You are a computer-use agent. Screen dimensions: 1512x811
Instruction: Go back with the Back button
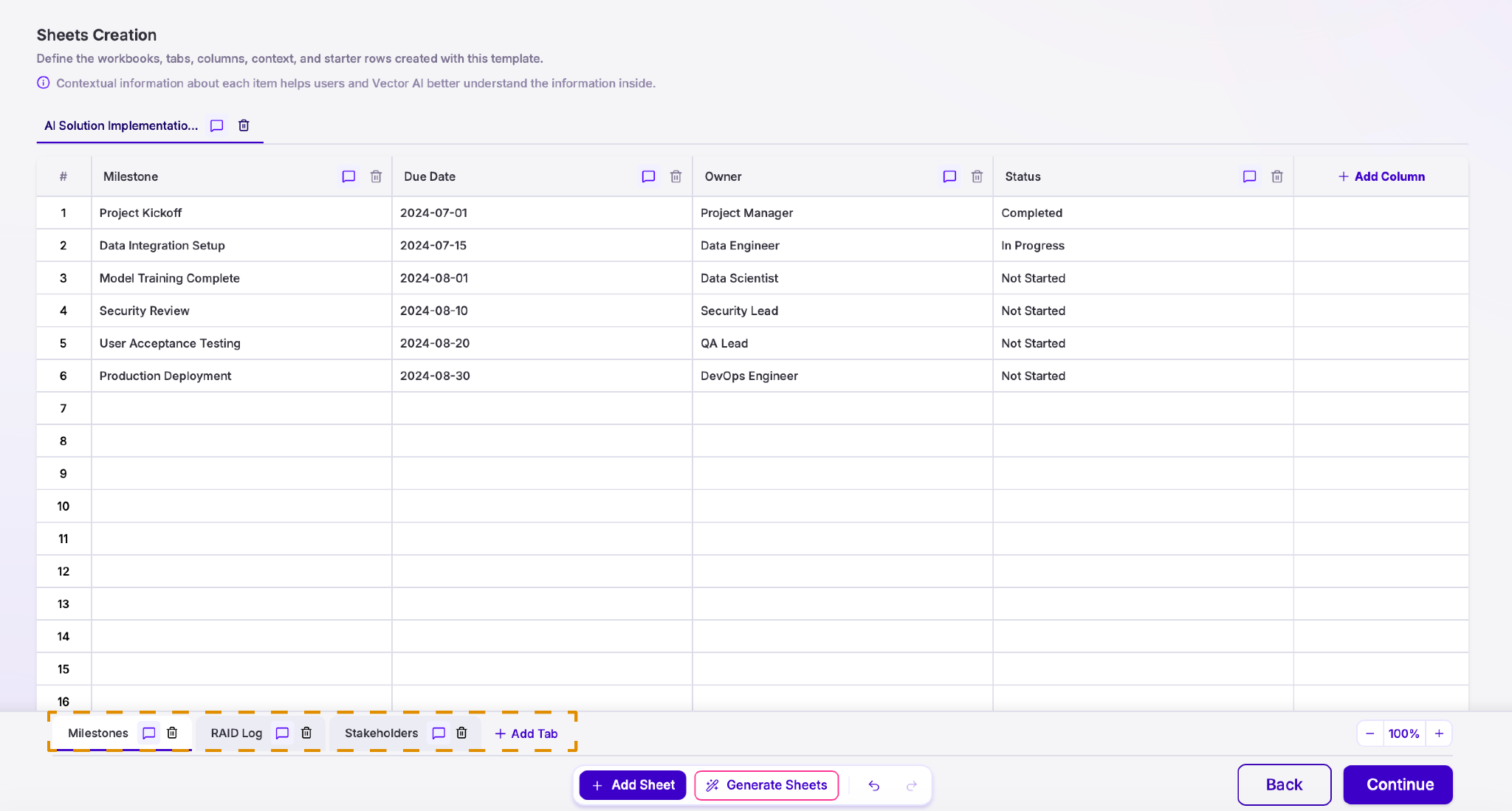pos(1285,784)
